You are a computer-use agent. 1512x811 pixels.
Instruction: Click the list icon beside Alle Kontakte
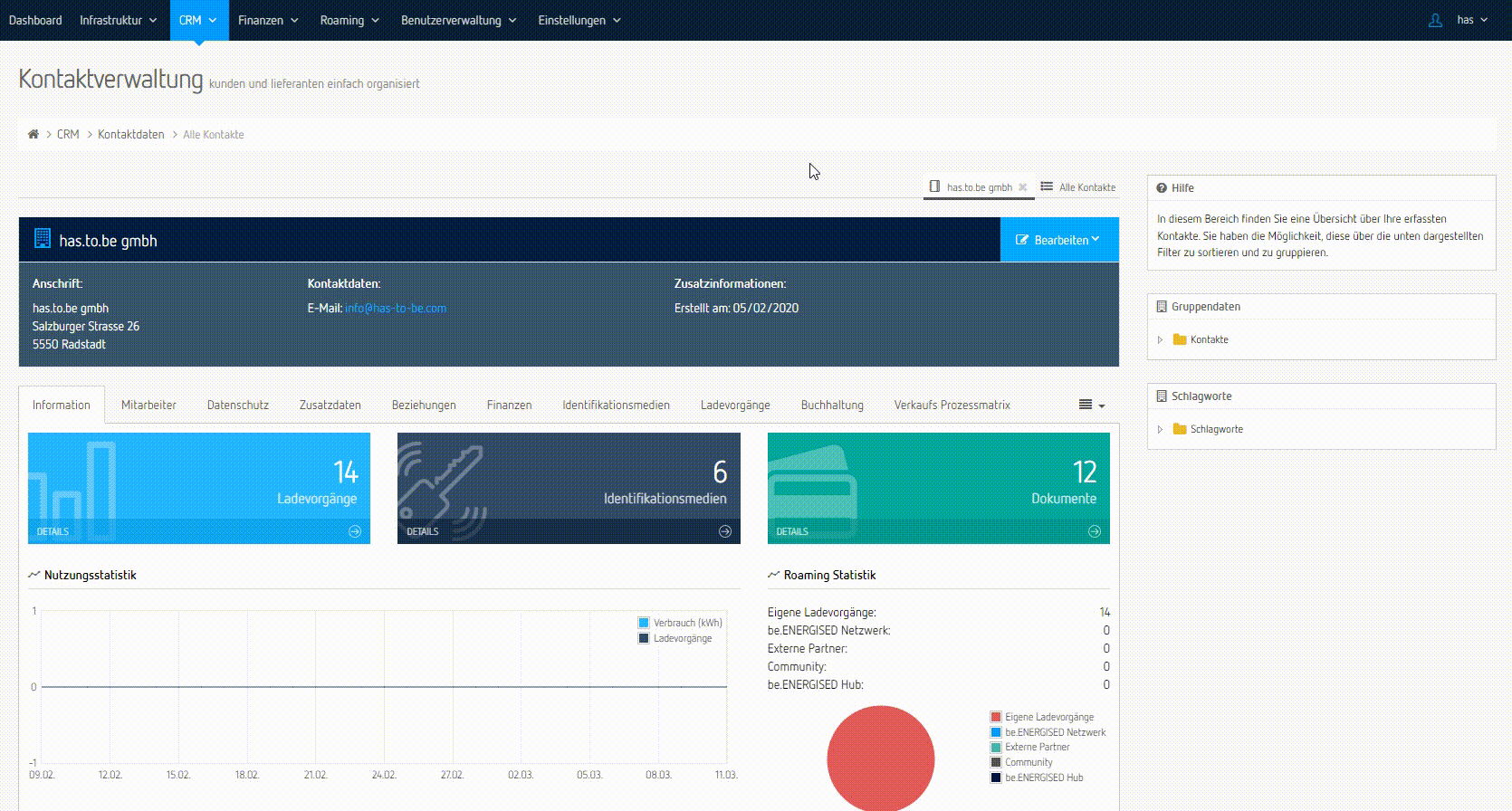point(1047,186)
